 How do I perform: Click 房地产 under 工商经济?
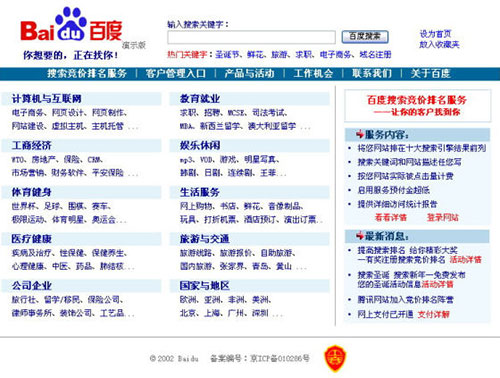(x=43, y=160)
